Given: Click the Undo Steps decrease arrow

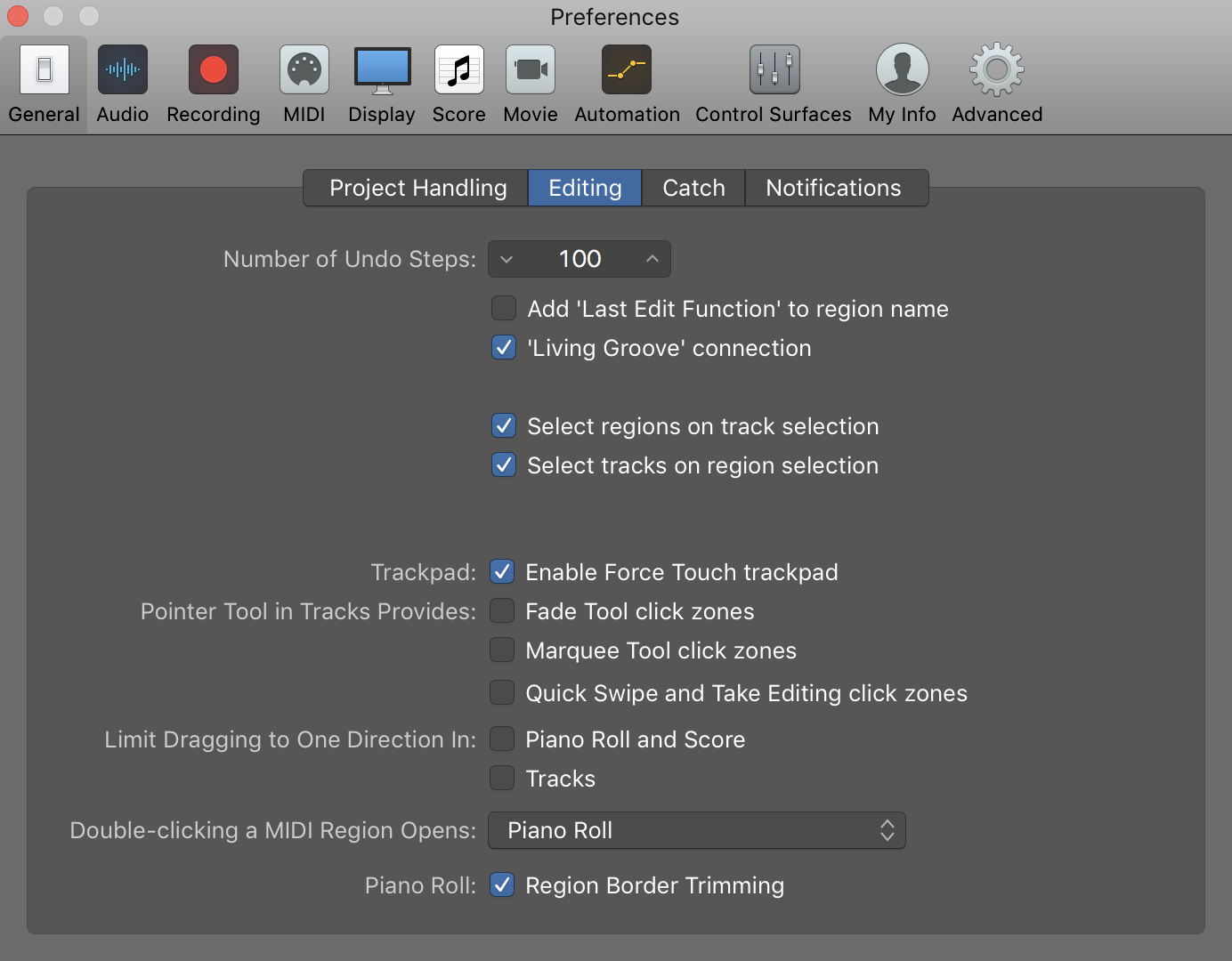Looking at the screenshot, I should [507, 259].
